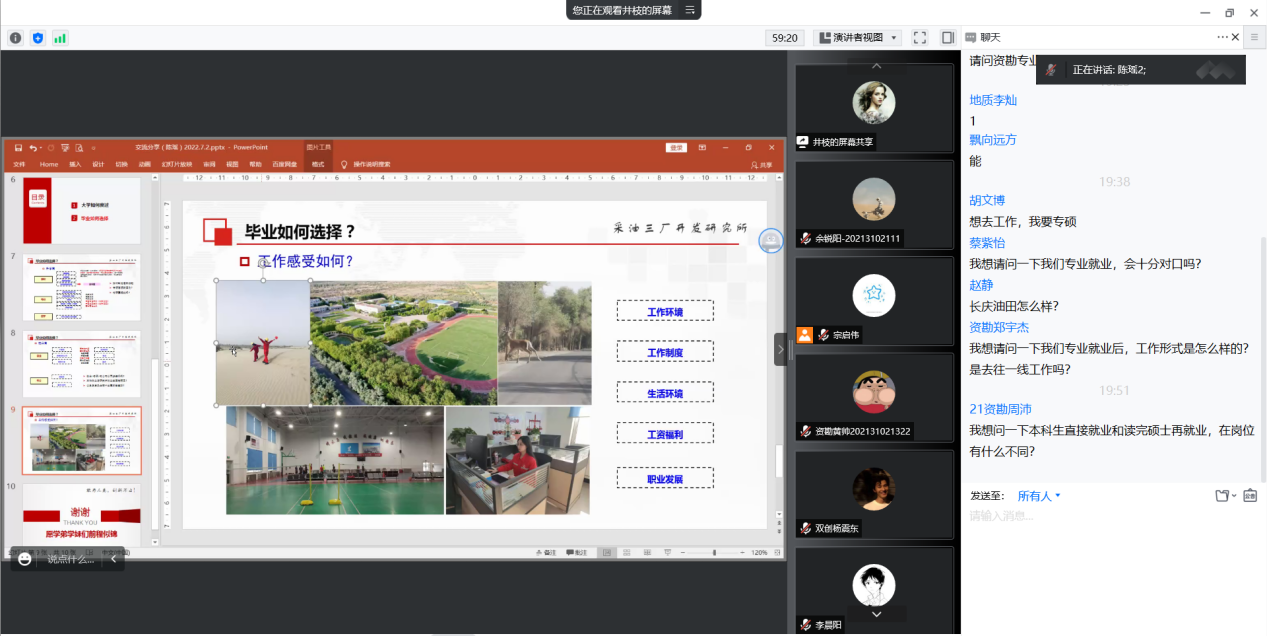Close the 聊天 chat panel
The height and width of the screenshot is (636, 1267).
click(1236, 37)
